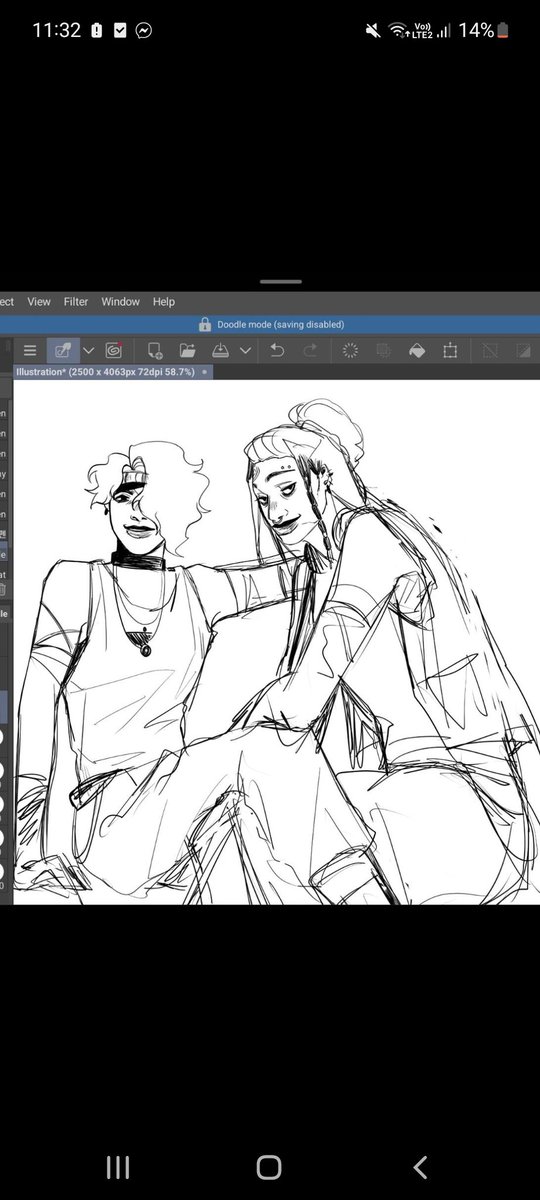Screen dimensions: 540x1200
Task: Click the greyed icon left of Fill bucket
Action: click(x=384, y=350)
